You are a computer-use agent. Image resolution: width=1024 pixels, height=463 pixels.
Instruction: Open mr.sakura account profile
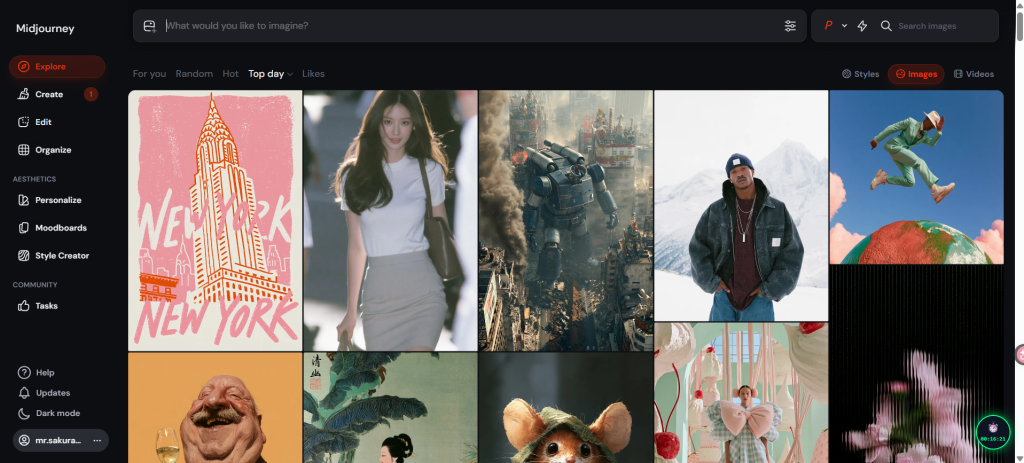tap(52, 440)
